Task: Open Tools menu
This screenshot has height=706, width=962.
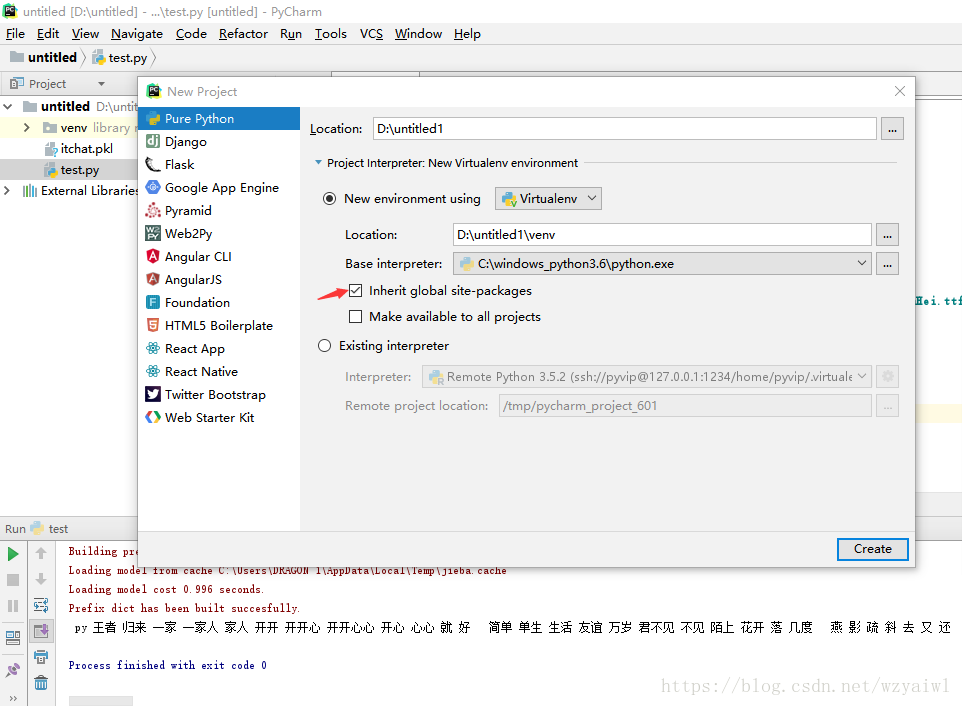Action: pyautogui.click(x=331, y=34)
